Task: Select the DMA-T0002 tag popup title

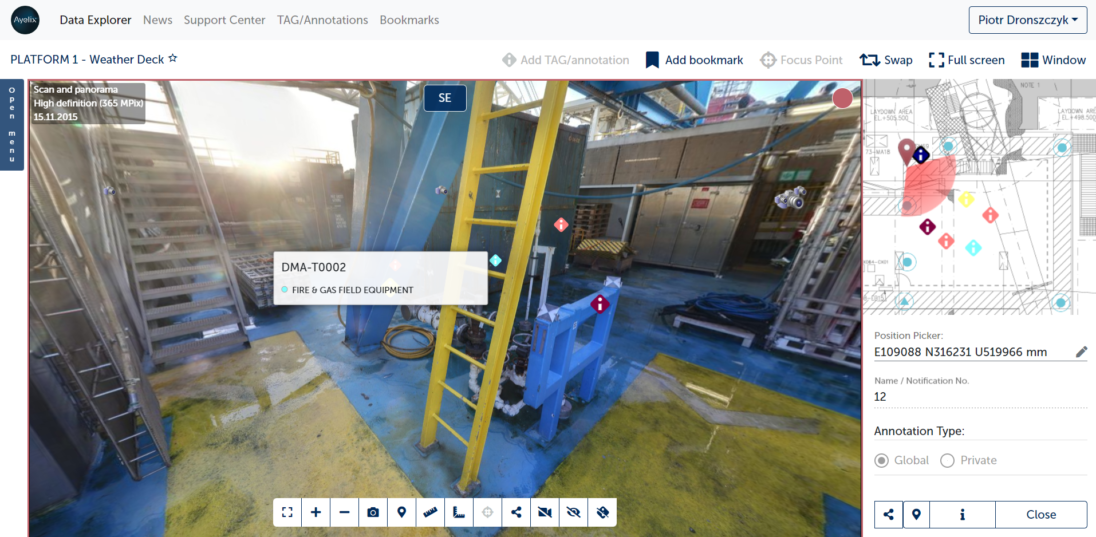Action: pos(314,267)
